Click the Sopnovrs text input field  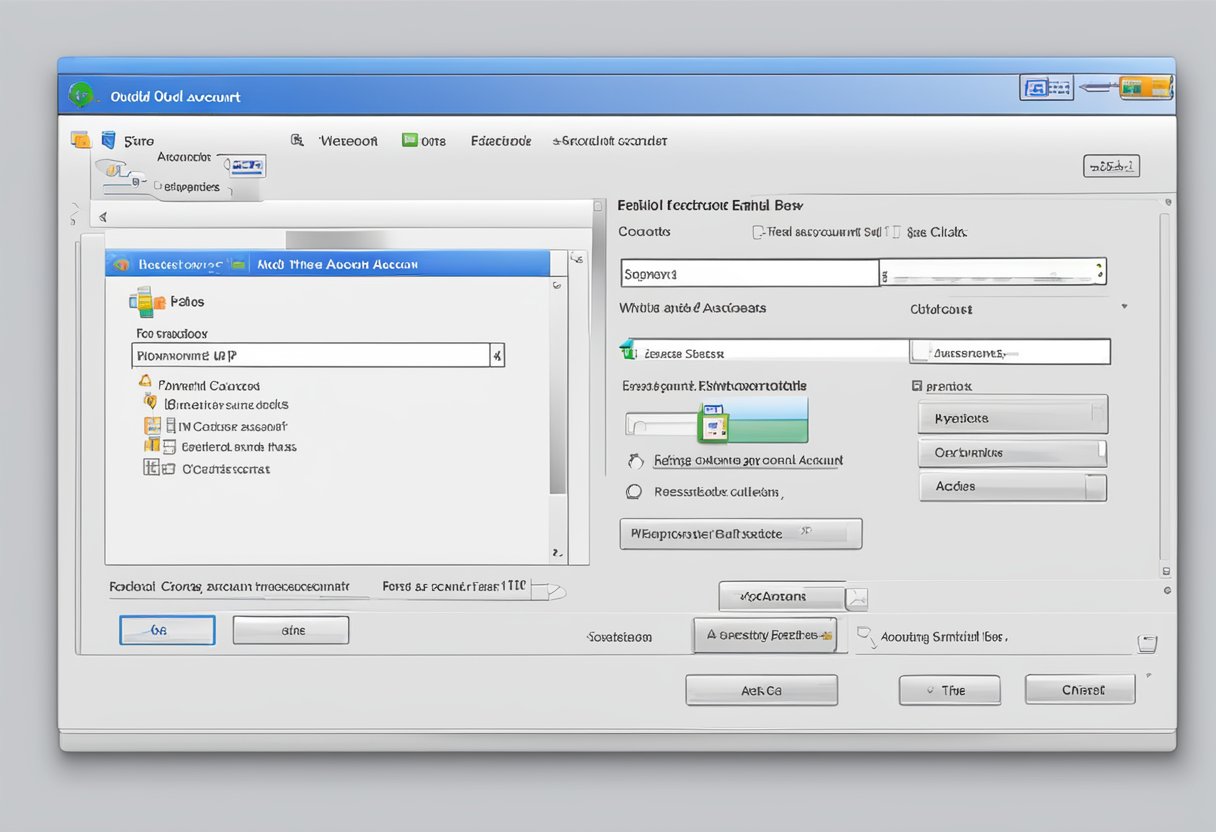(749, 273)
